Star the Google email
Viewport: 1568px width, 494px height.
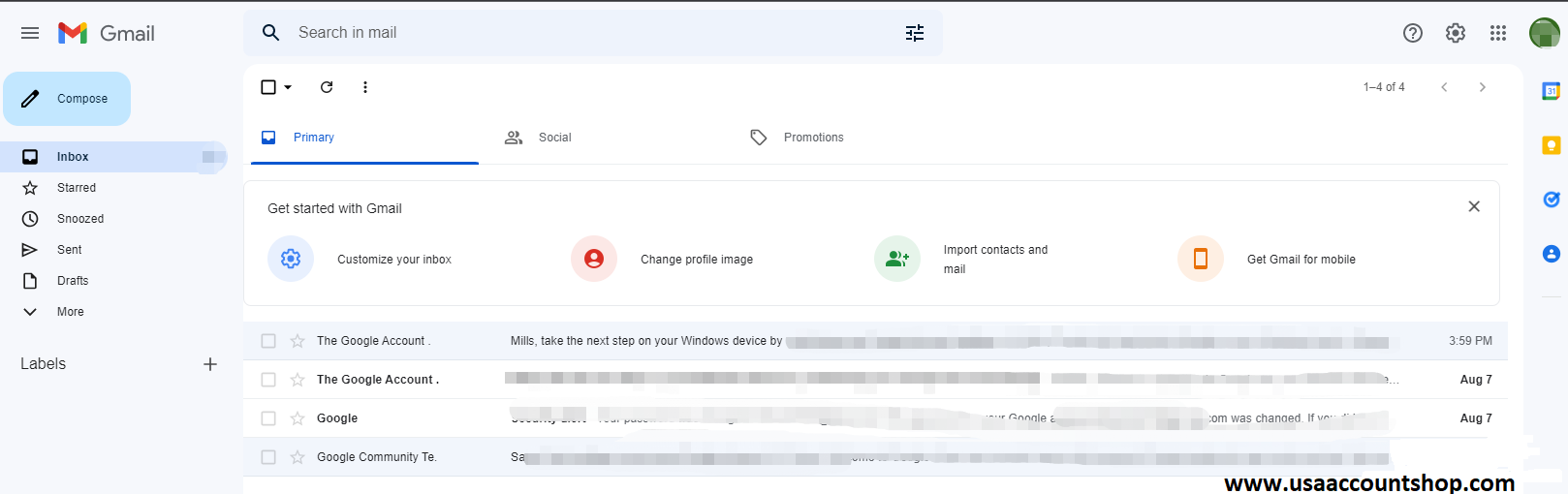[298, 418]
